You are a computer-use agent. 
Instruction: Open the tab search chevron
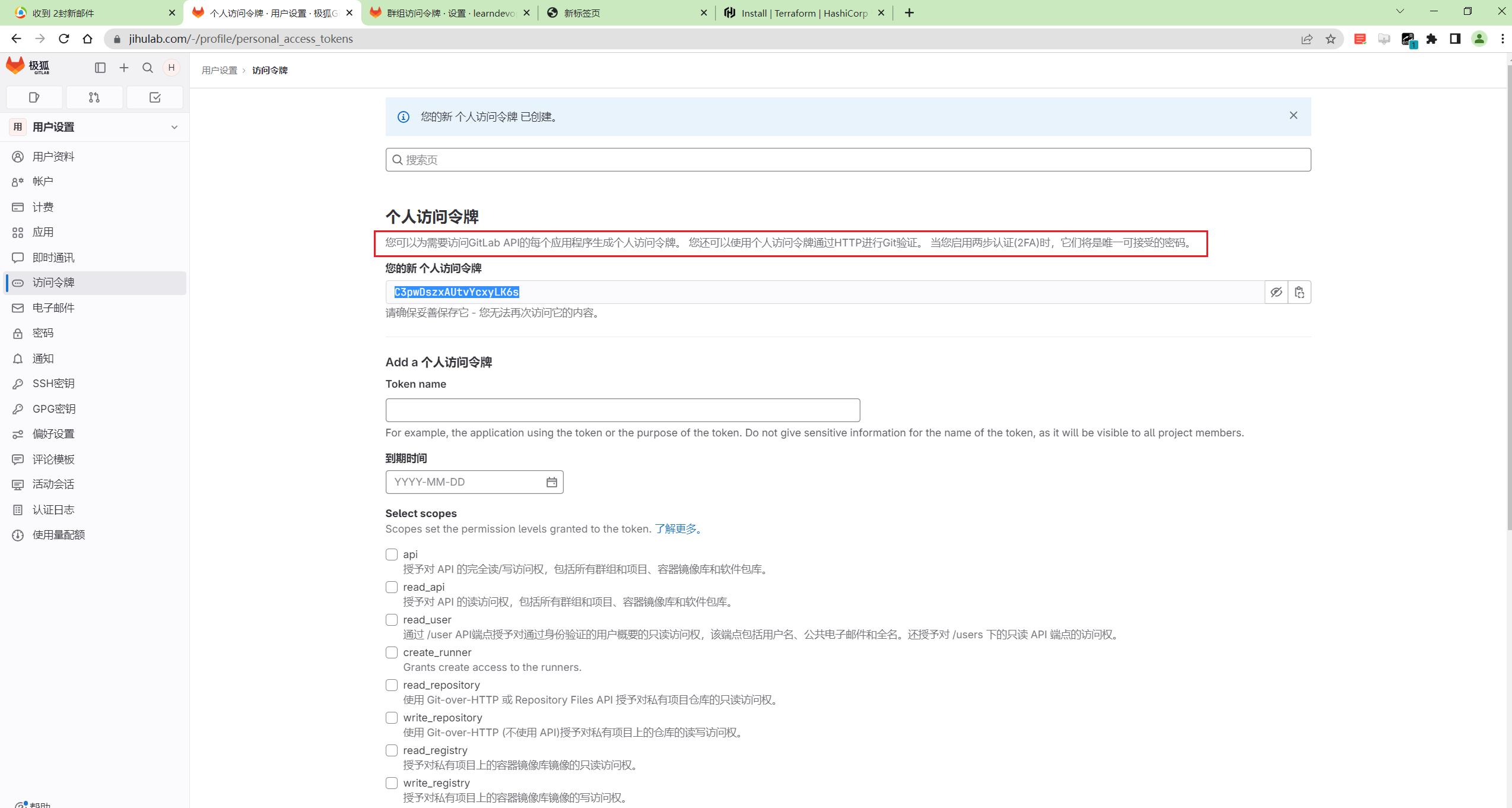[1400, 11]
